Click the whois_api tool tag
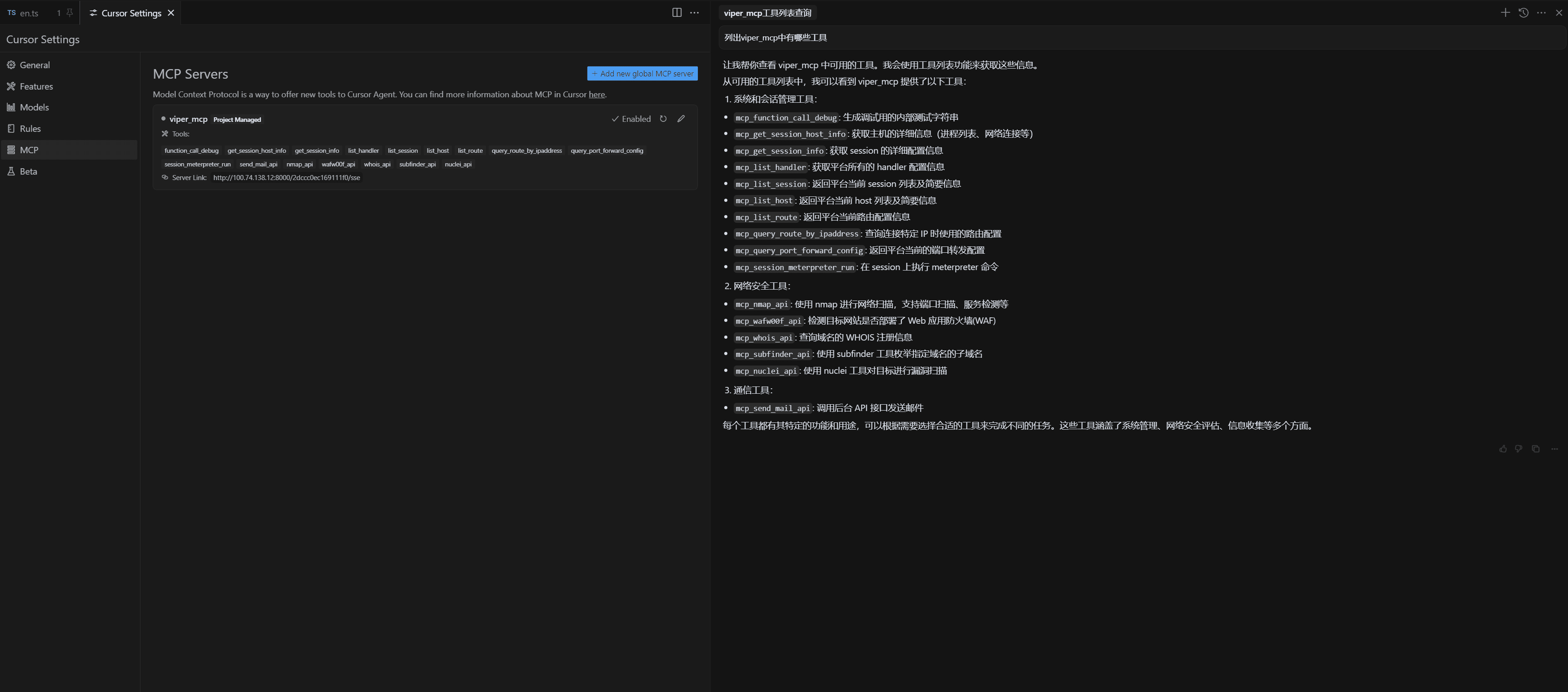The height and width of the screenshot is (692, 1568). tap(377, 164)
